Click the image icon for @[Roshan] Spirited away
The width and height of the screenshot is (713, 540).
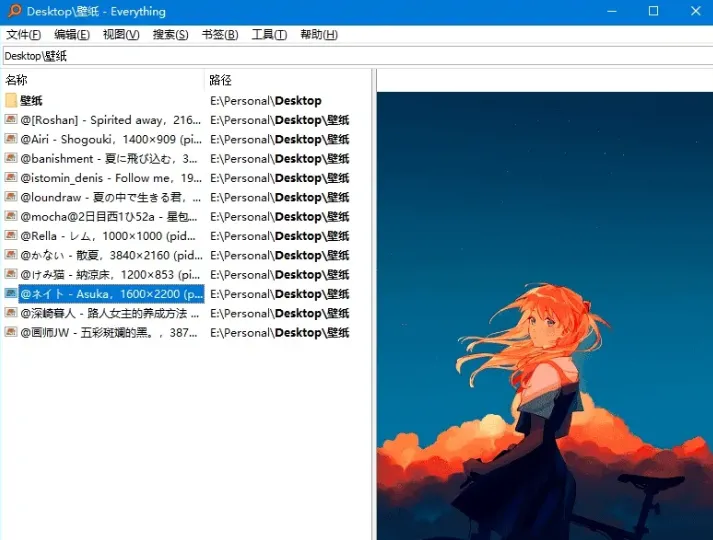point(11,120)
